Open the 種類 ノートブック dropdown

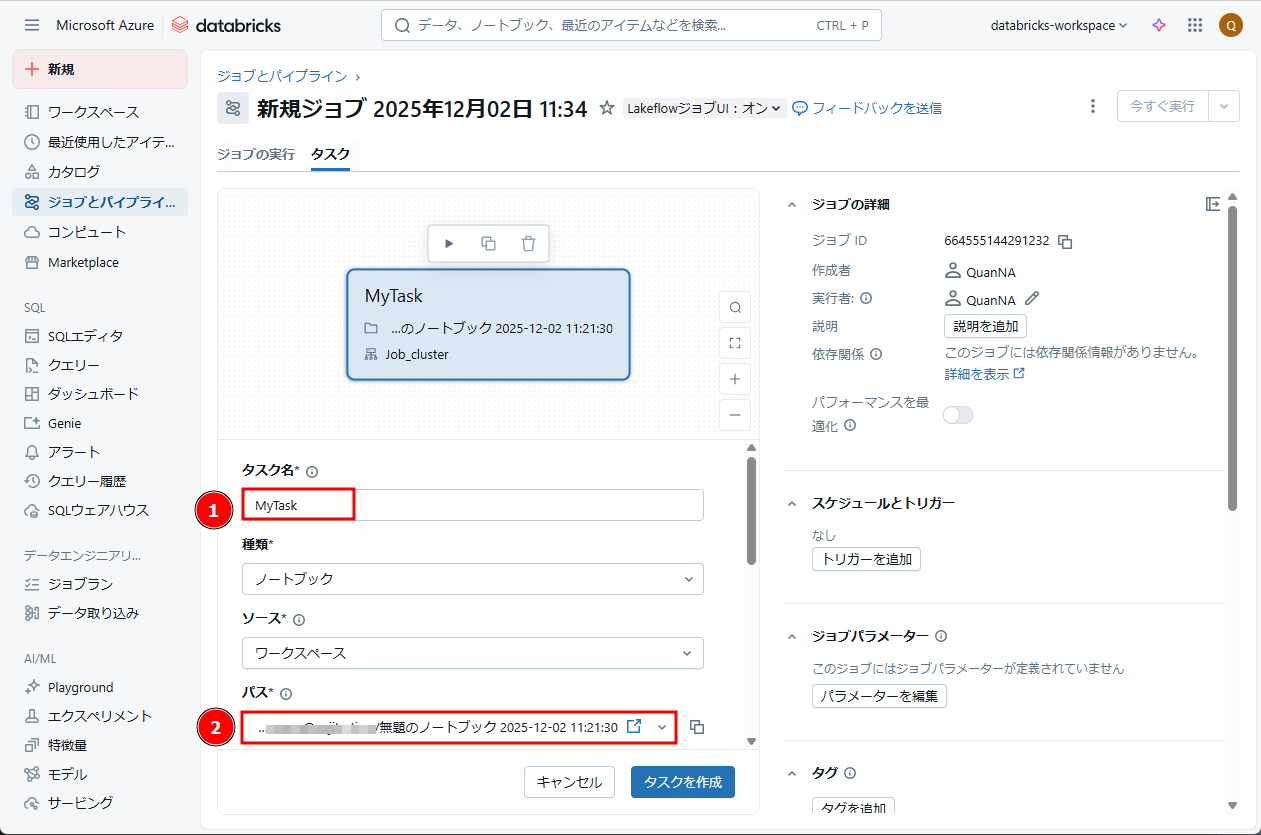click(x=472, y=579)
